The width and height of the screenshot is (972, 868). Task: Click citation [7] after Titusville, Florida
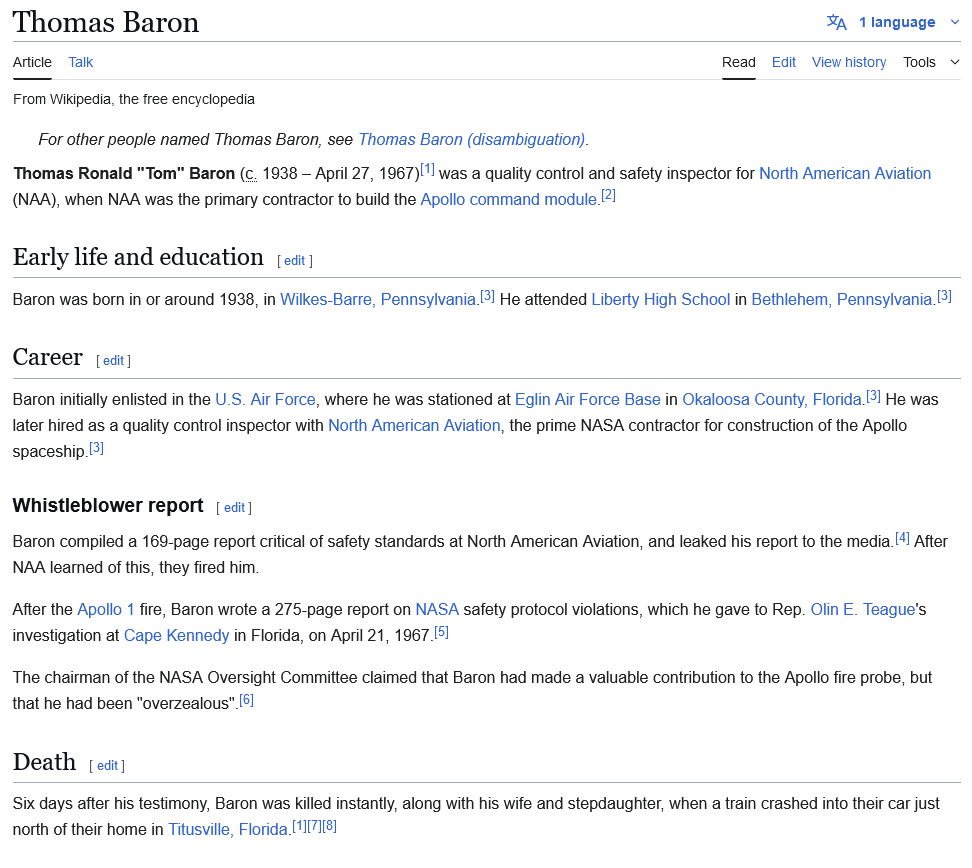pyautogui.click(x=314, y=826)
